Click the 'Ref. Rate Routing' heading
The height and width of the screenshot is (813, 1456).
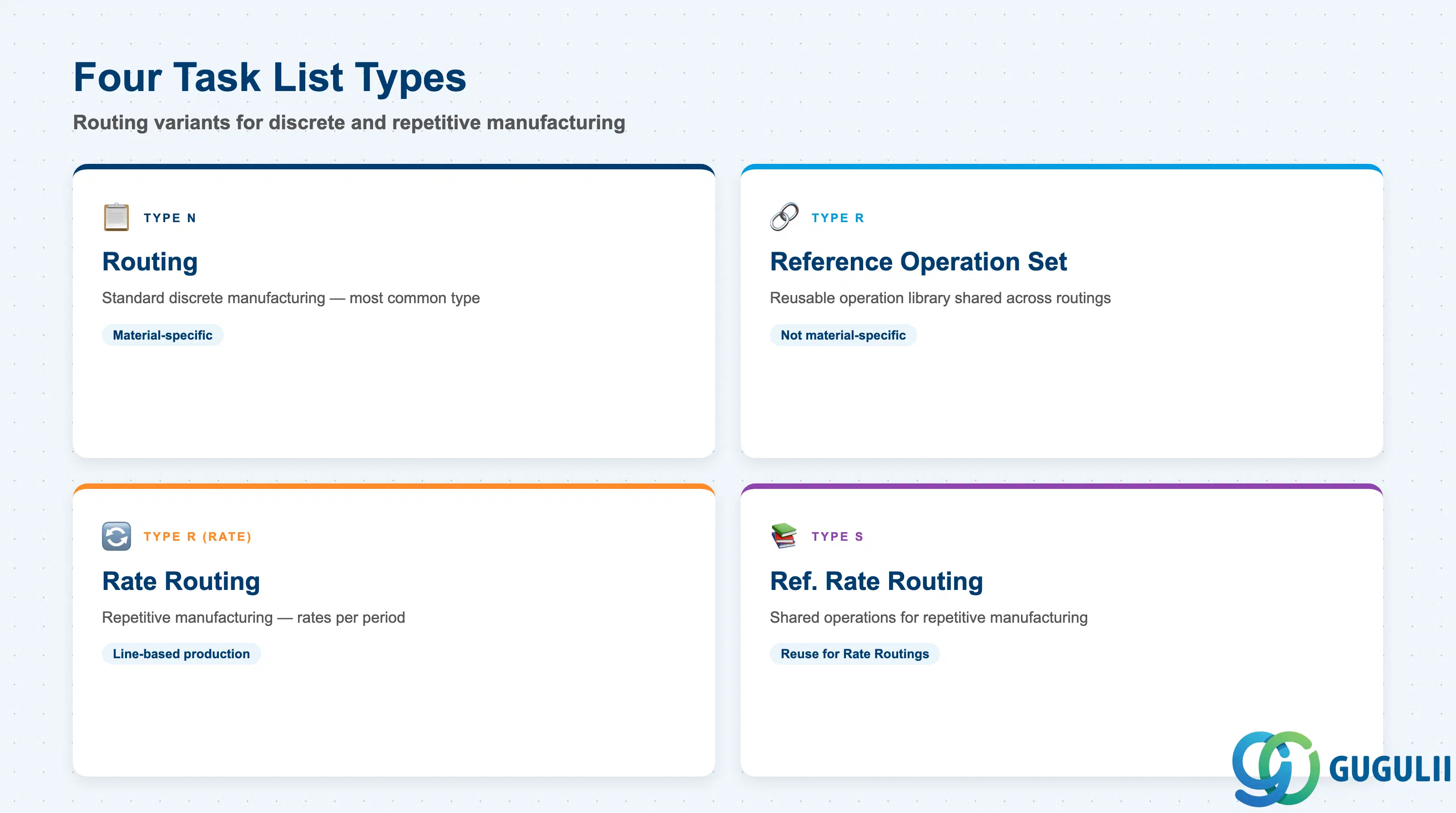point(876,581)
